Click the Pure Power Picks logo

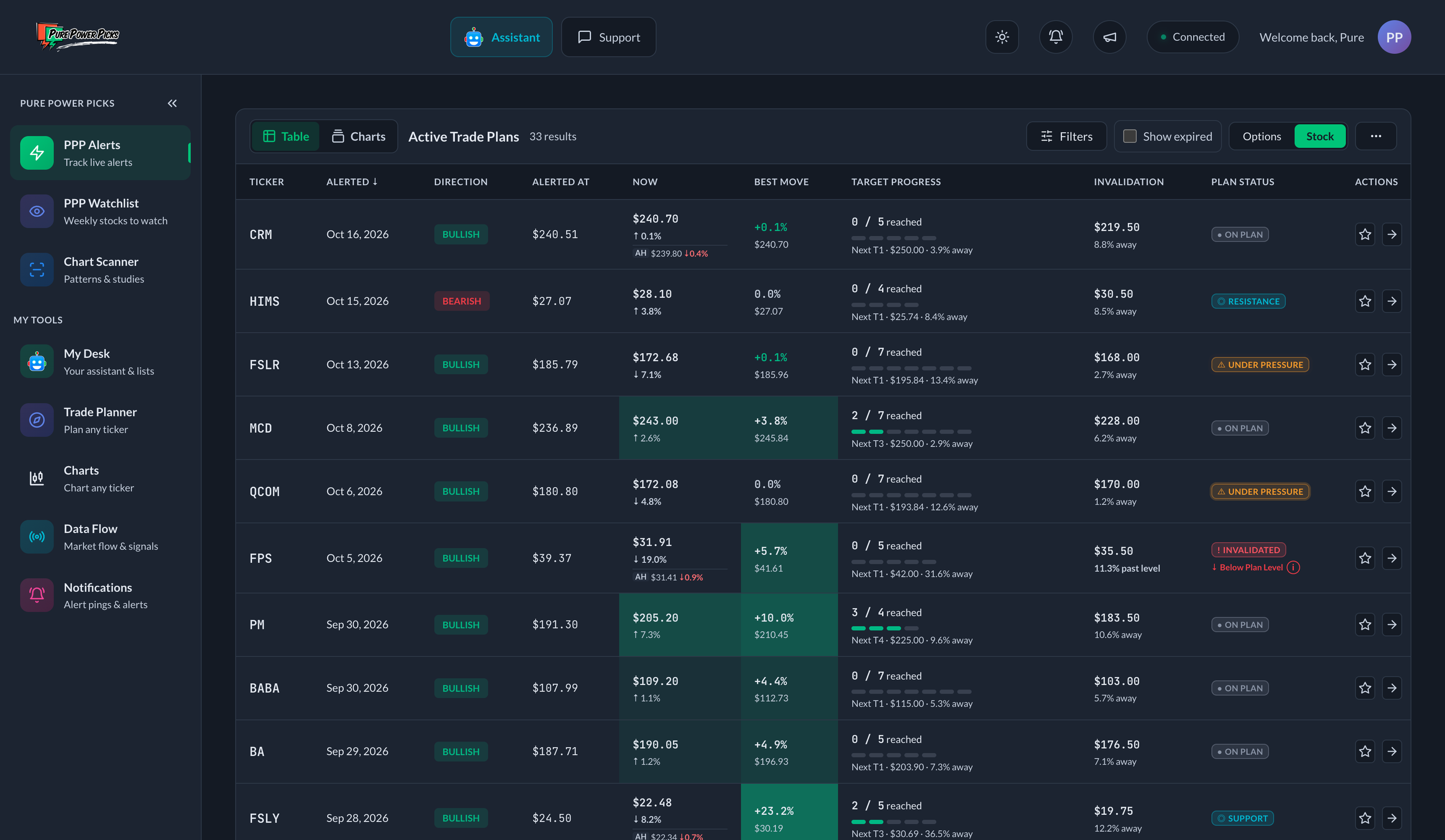(77, 36)
